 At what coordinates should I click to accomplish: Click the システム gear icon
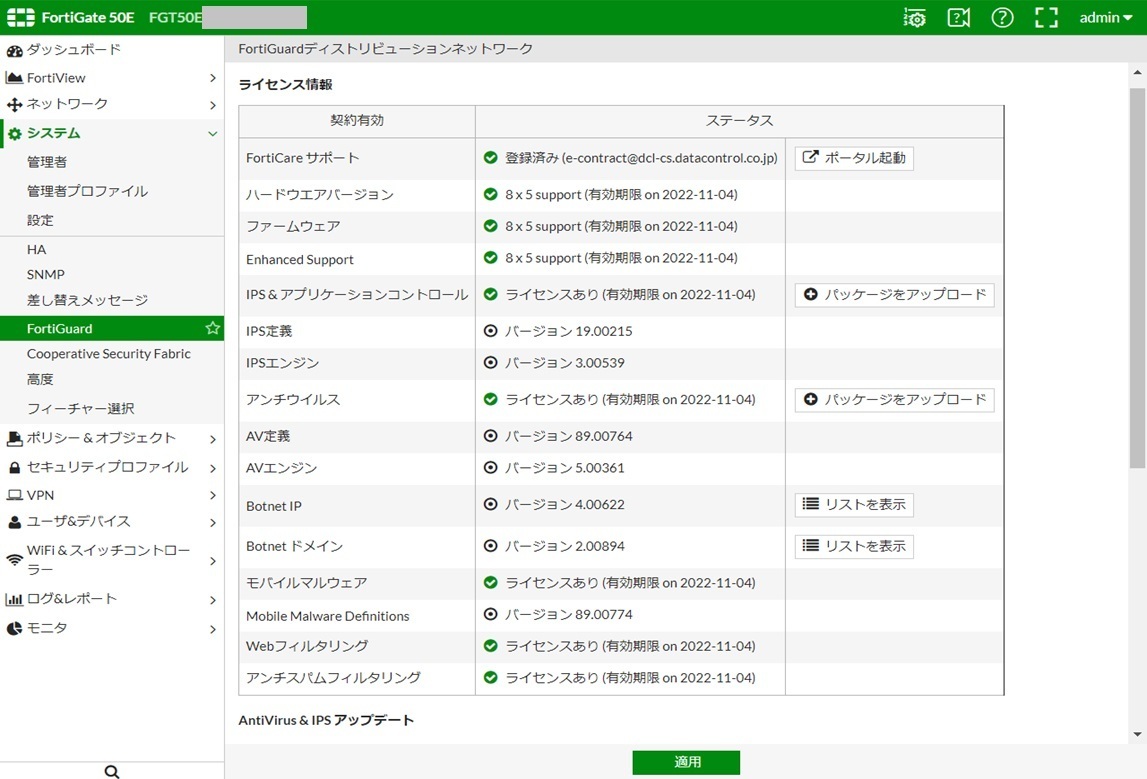coord(14,134)
